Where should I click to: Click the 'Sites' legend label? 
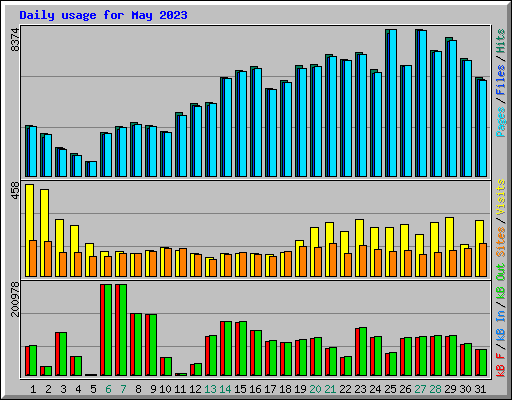pos(501,242)
